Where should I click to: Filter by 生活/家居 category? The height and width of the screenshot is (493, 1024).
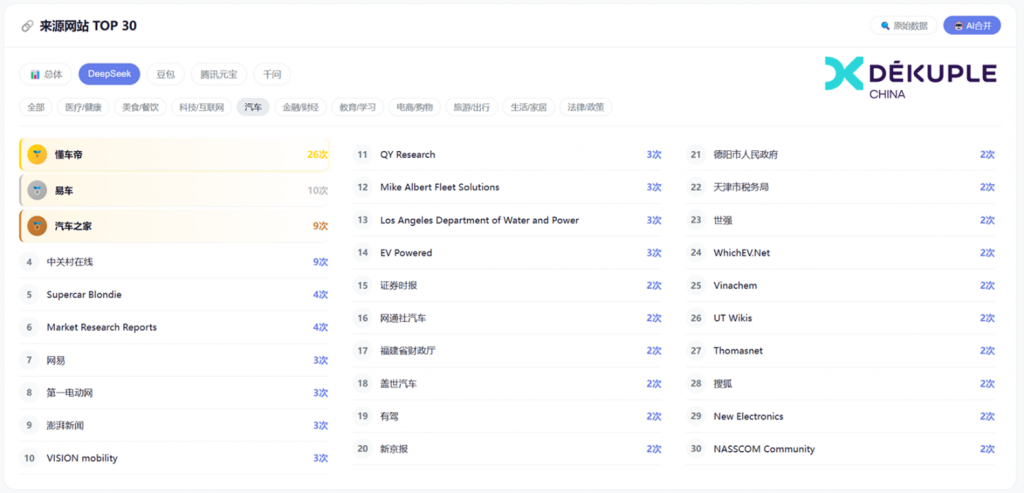pos(529,107)
